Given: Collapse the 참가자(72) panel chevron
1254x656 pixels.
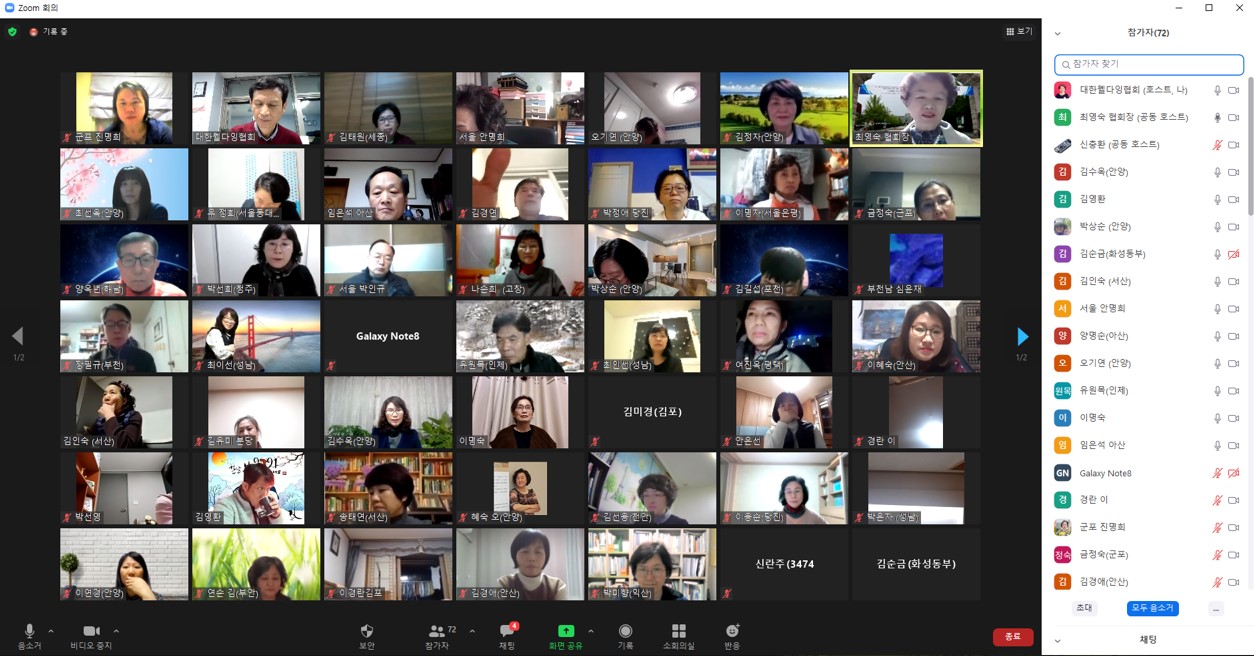Looking at the screenshot, I should click(x=1057, y=33).
